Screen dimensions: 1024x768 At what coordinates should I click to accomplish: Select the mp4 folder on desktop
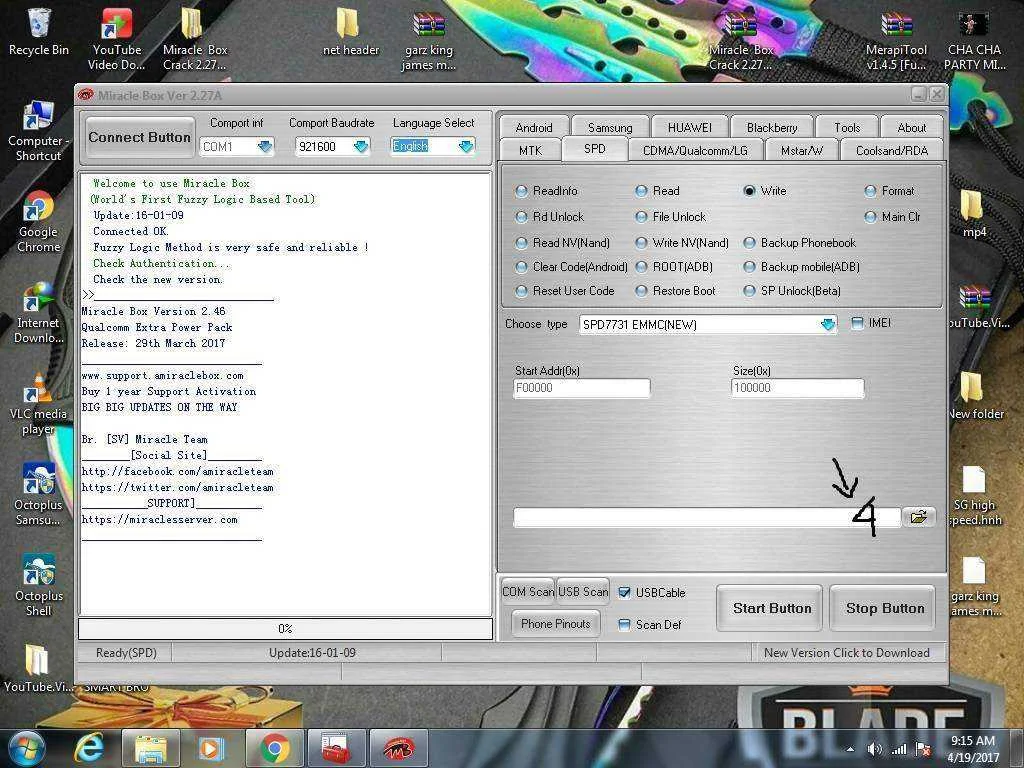pyautogui.click(x=973, y=214)
